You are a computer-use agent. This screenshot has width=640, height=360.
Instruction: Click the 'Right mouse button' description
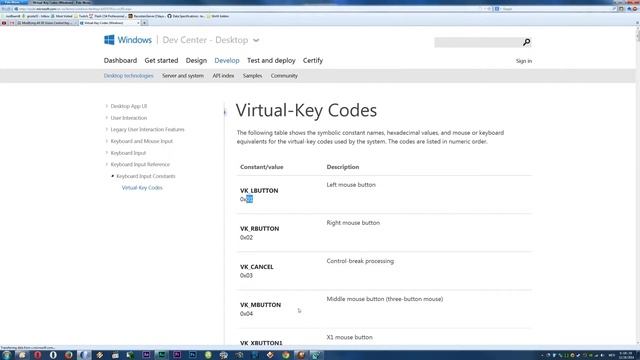[x=353, y=223]
